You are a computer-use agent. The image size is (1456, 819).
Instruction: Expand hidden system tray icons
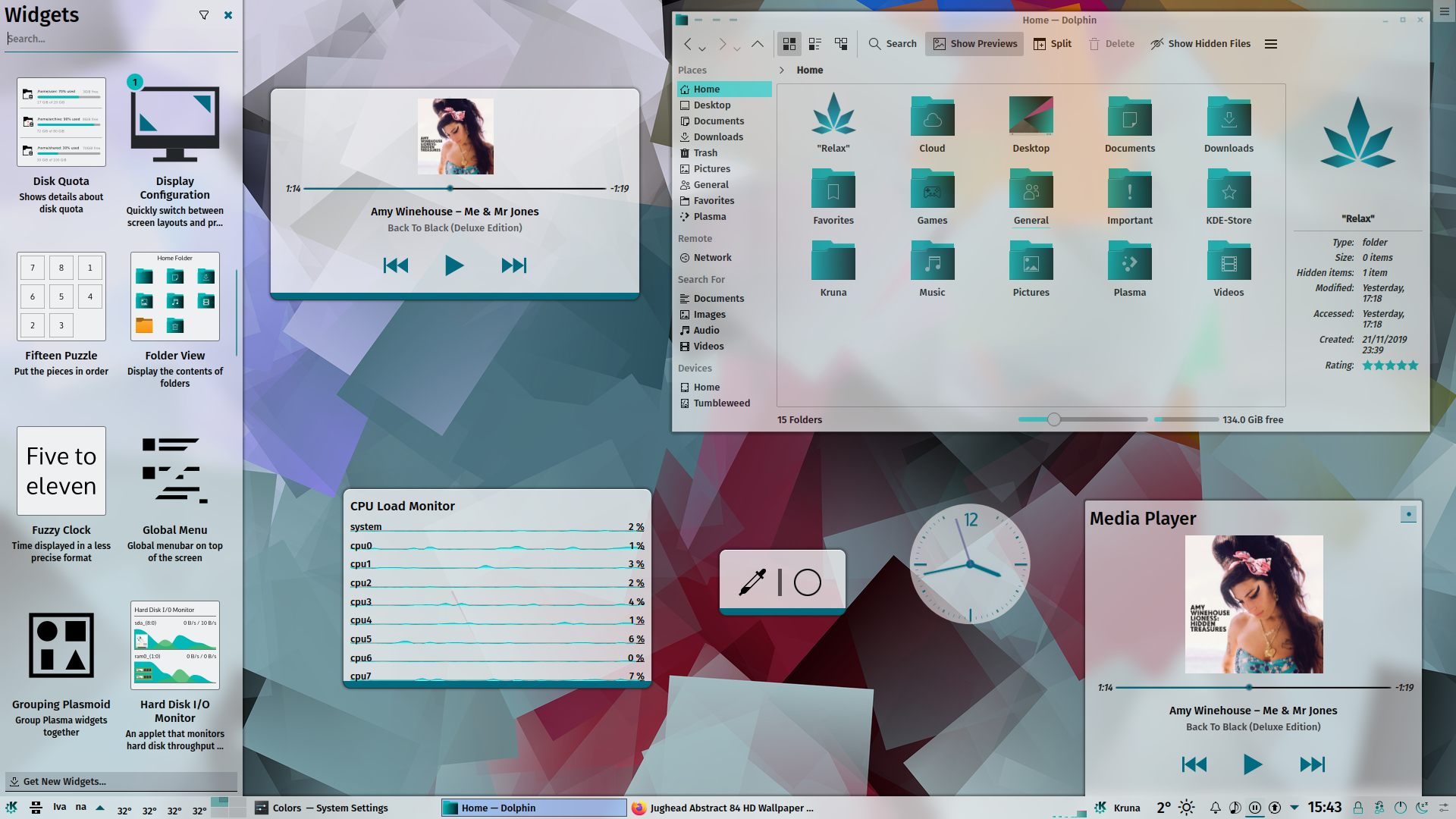[1294, 807]
